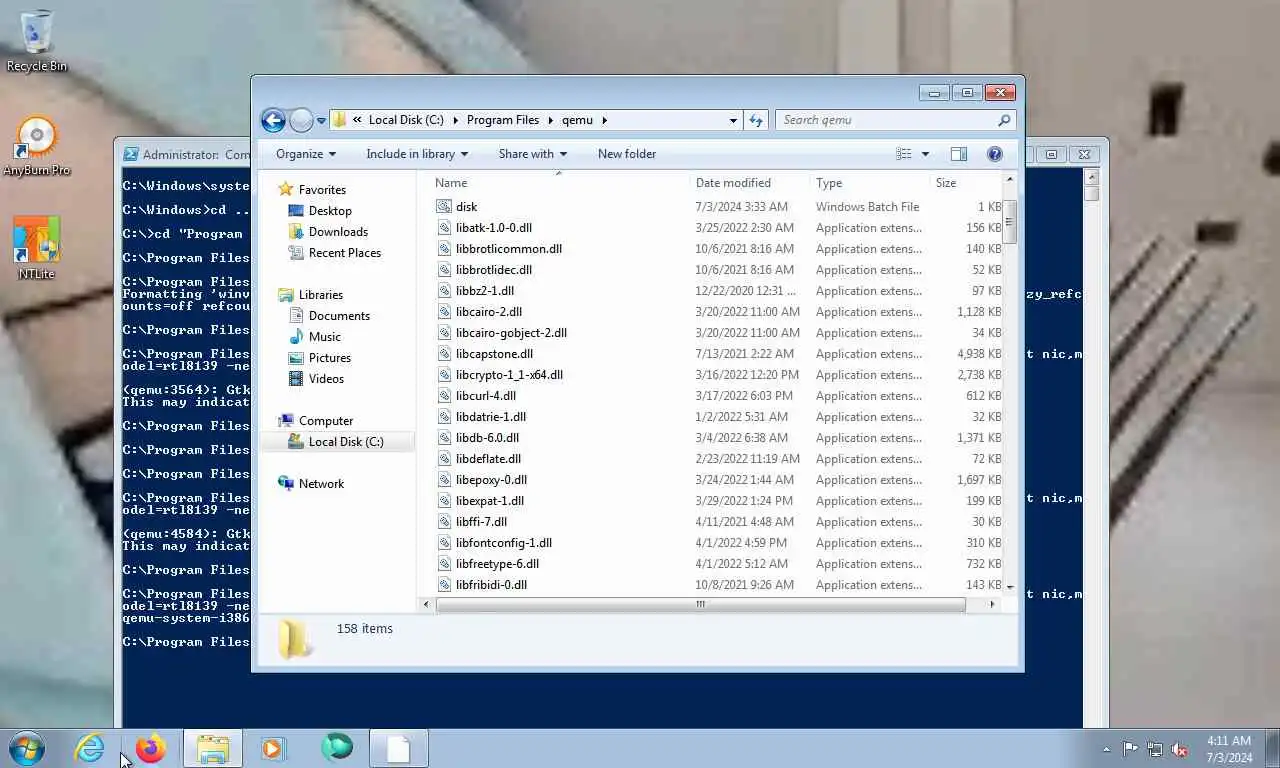
Task: Click the file list scroll down arrow
Action: pos(1009,586)
